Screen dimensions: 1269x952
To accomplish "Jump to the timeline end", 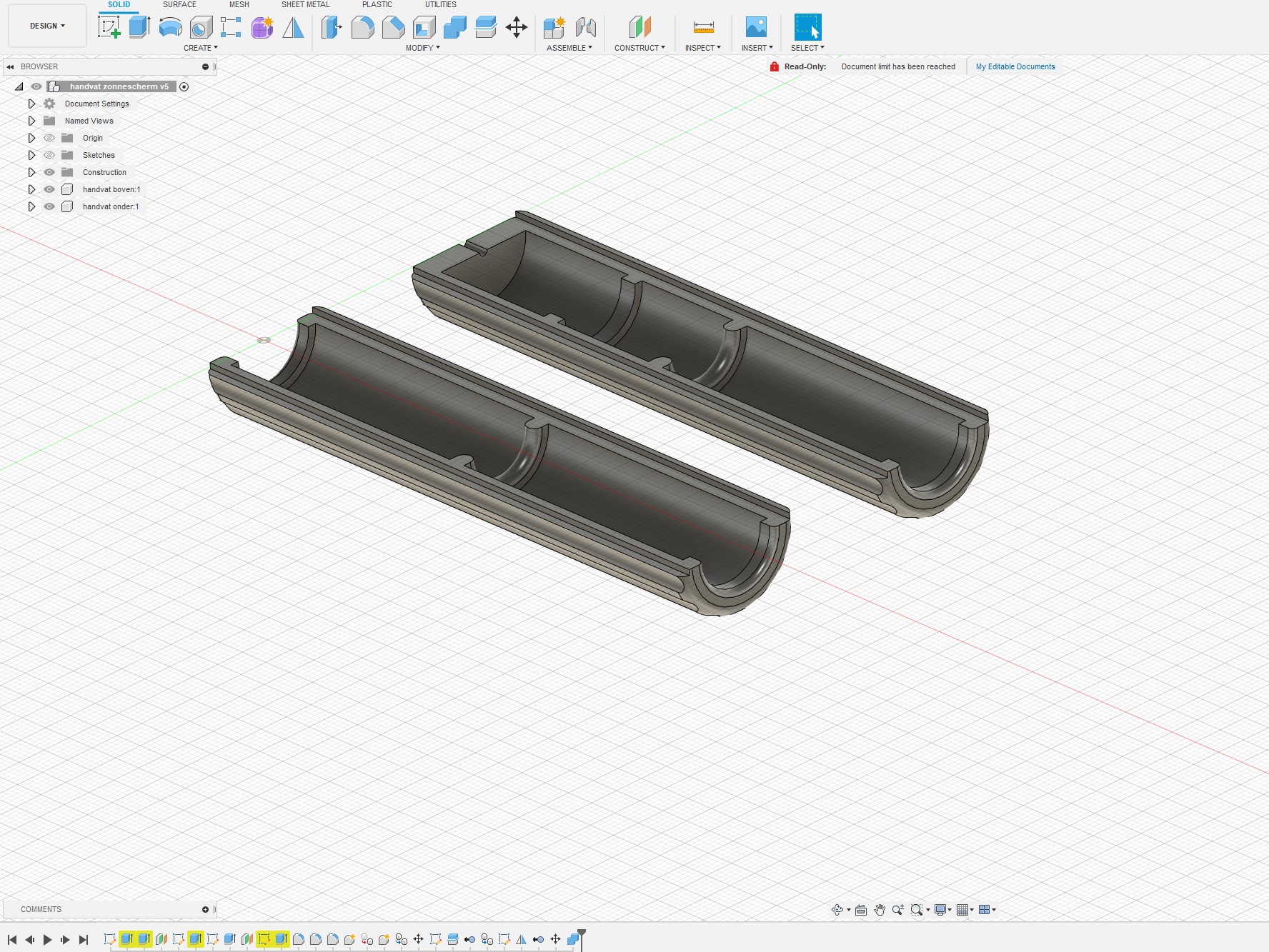I will [84, 940].
